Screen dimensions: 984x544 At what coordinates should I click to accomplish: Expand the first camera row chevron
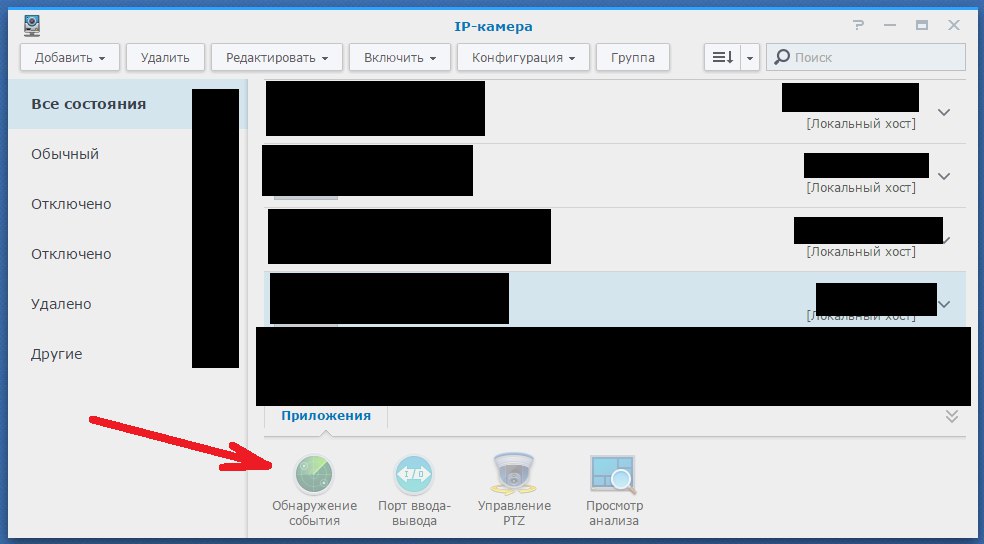pyautogui.click(x=944, y=112)
